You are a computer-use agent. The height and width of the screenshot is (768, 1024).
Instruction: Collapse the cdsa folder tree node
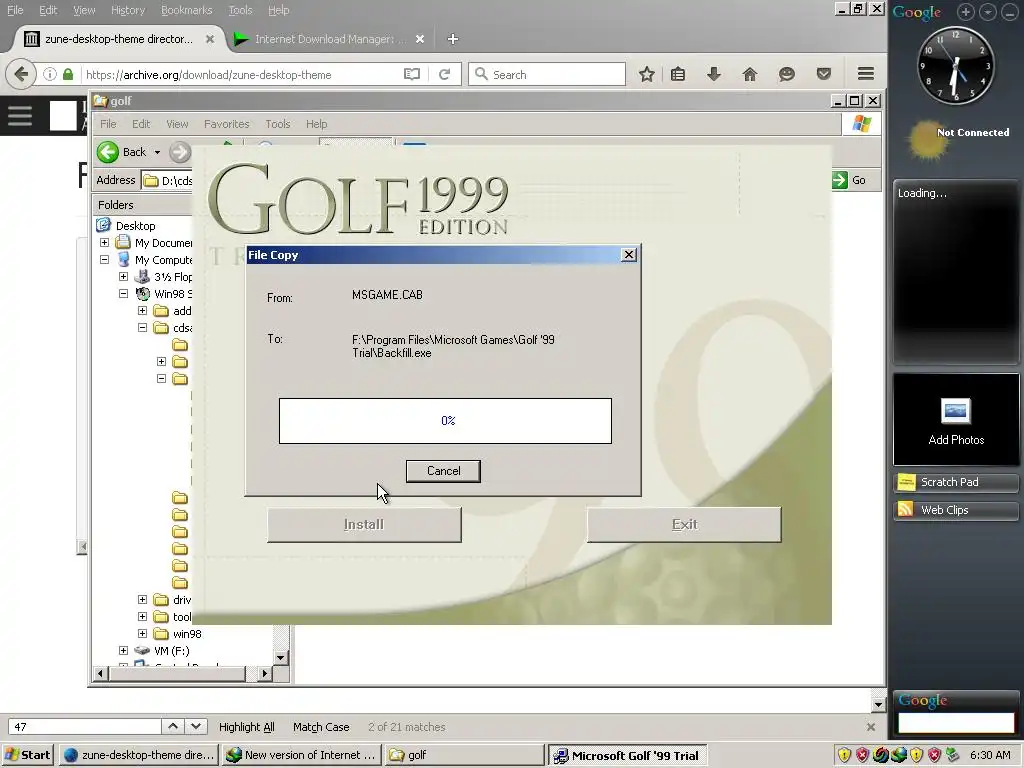pyautogui.click(x=142, y=328)
